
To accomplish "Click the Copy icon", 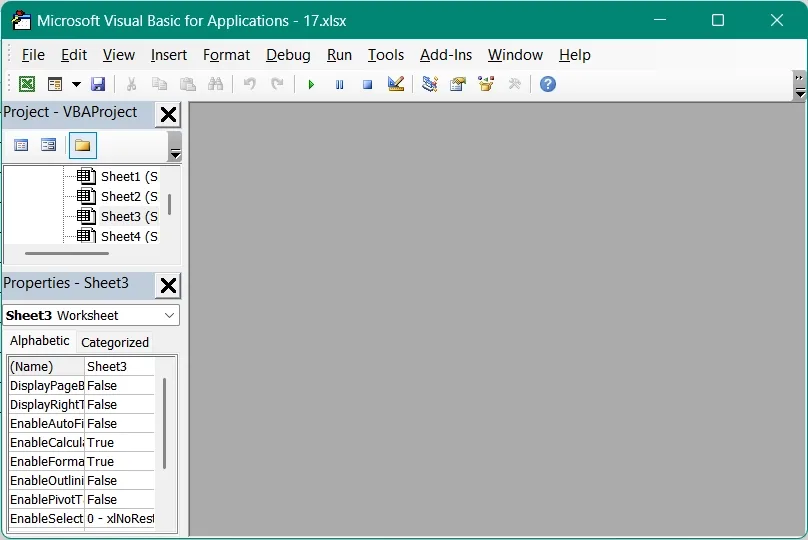I will (x=159, y=84).
